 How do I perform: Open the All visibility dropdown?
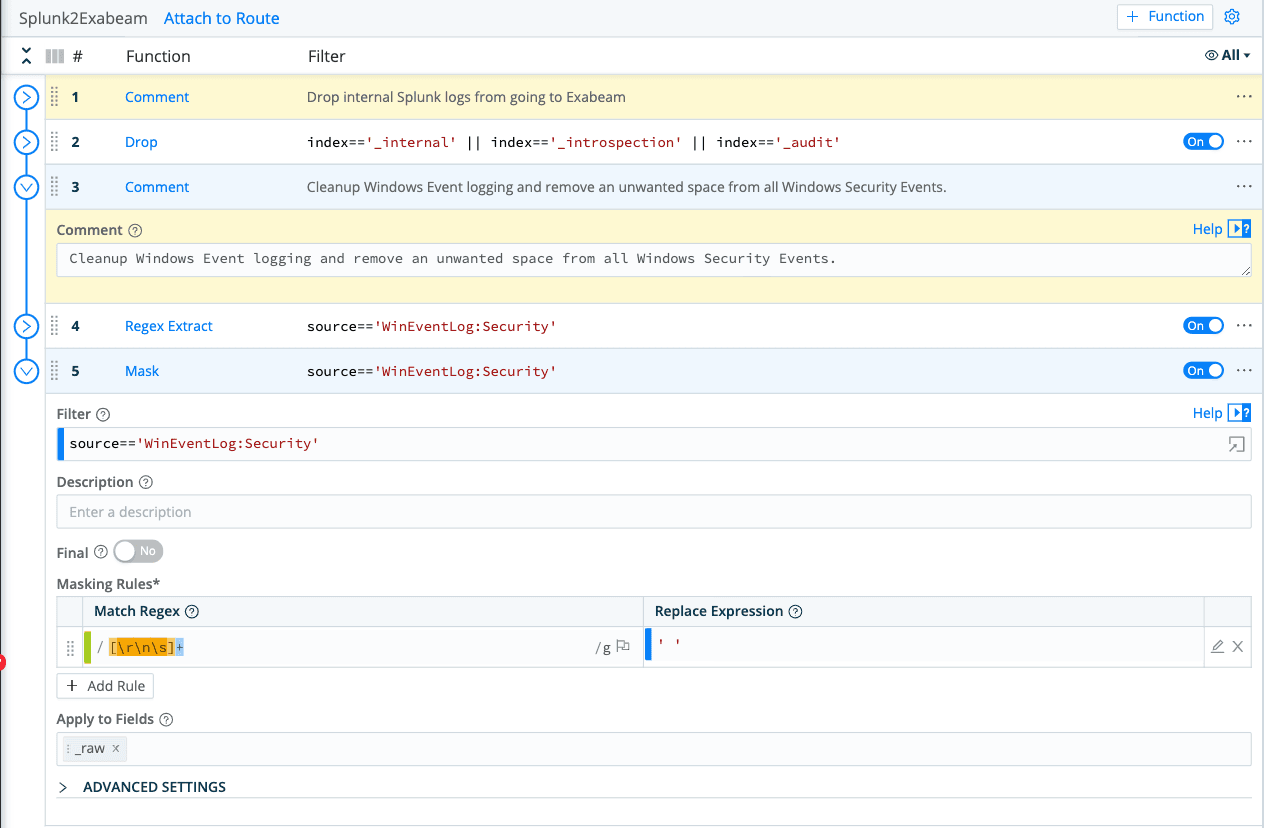1228,55
